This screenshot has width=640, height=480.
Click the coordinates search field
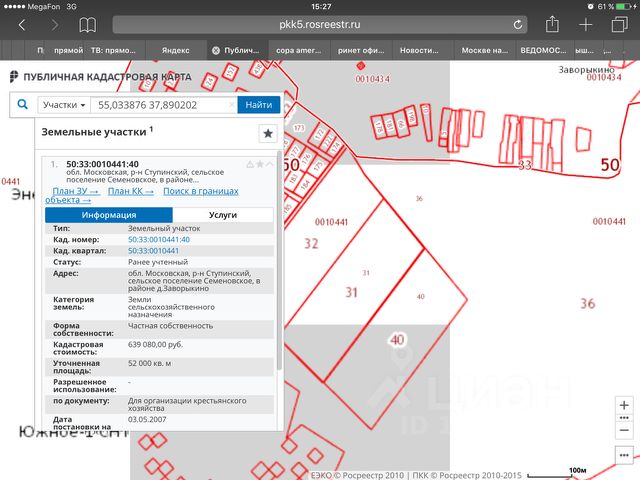click(163, 105)
